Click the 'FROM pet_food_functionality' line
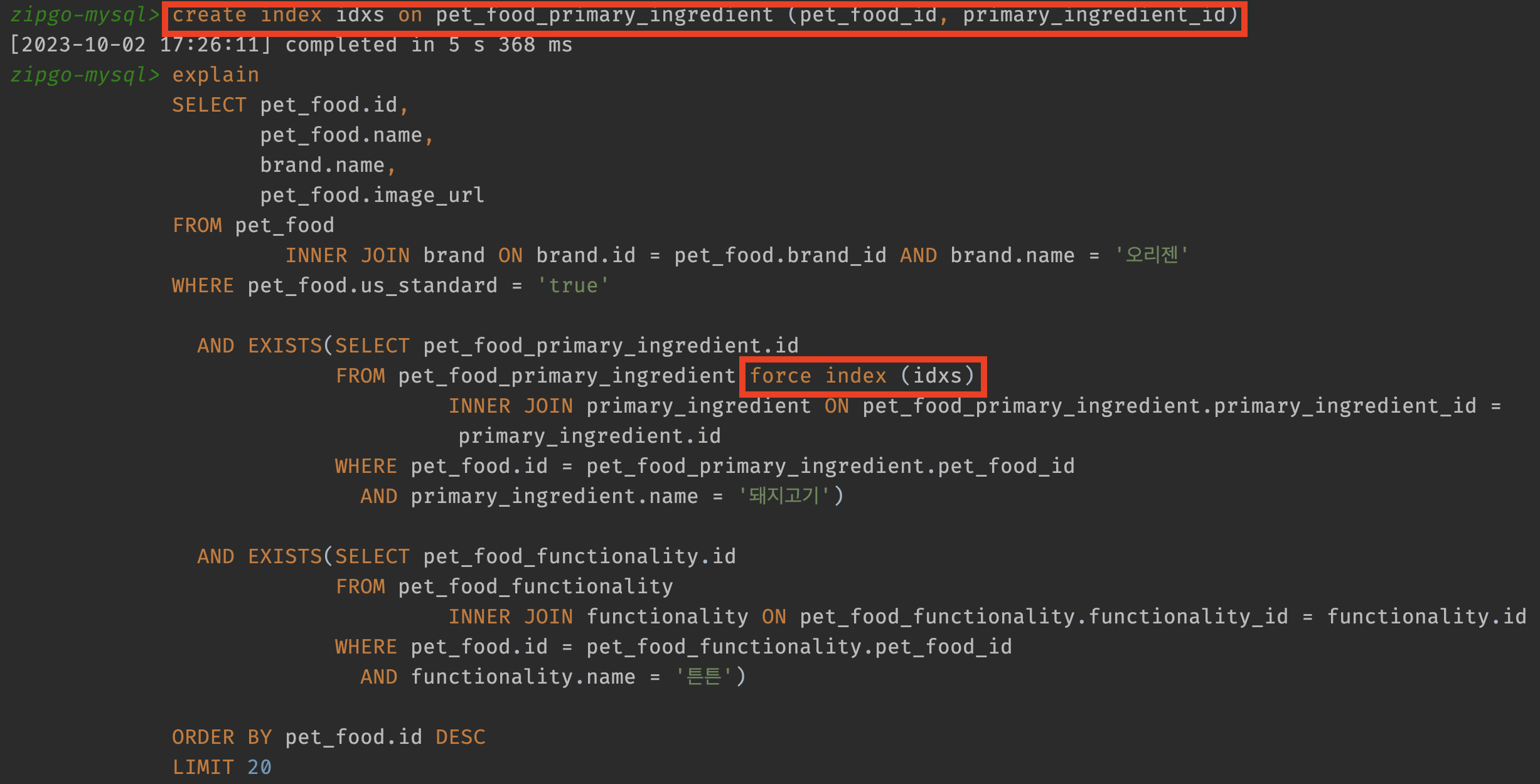The width and height of the screenshot is (1540, 784). coord(504,587)
